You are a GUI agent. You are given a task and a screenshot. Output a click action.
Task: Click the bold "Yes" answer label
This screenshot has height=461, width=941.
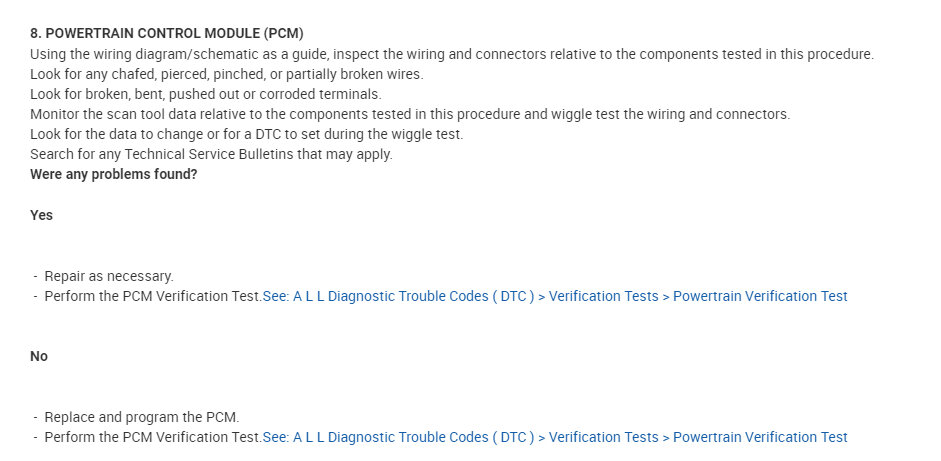(41, 215)
